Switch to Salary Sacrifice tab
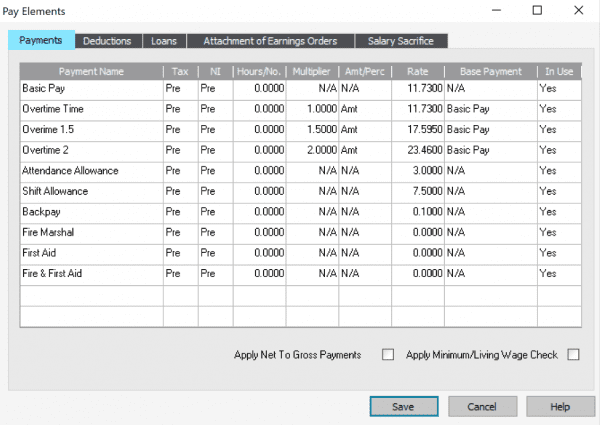The width and height of the screenshot is (600, 425). (x=401, y=41)
